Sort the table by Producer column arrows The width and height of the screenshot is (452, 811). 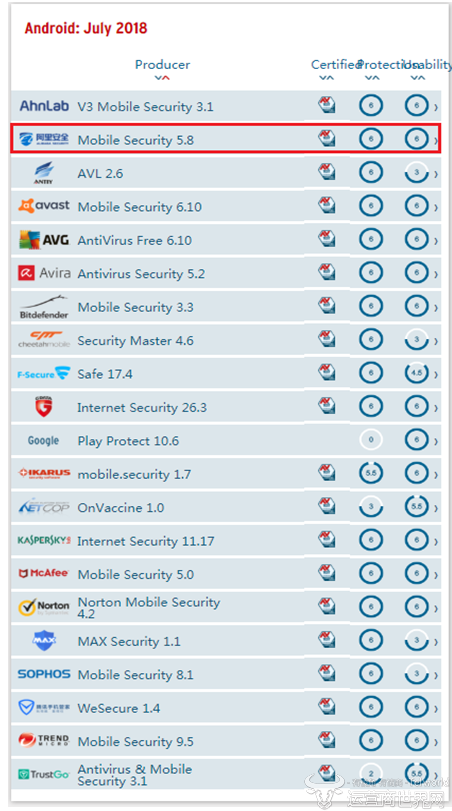pos(162,78)
